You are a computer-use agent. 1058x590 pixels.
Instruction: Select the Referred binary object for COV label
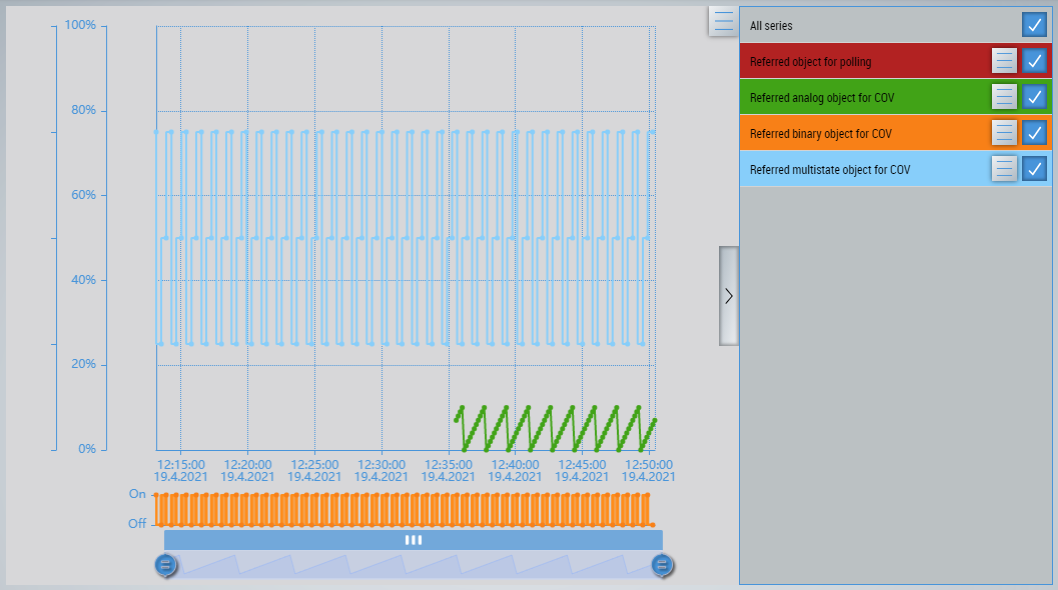coord(820,134)
